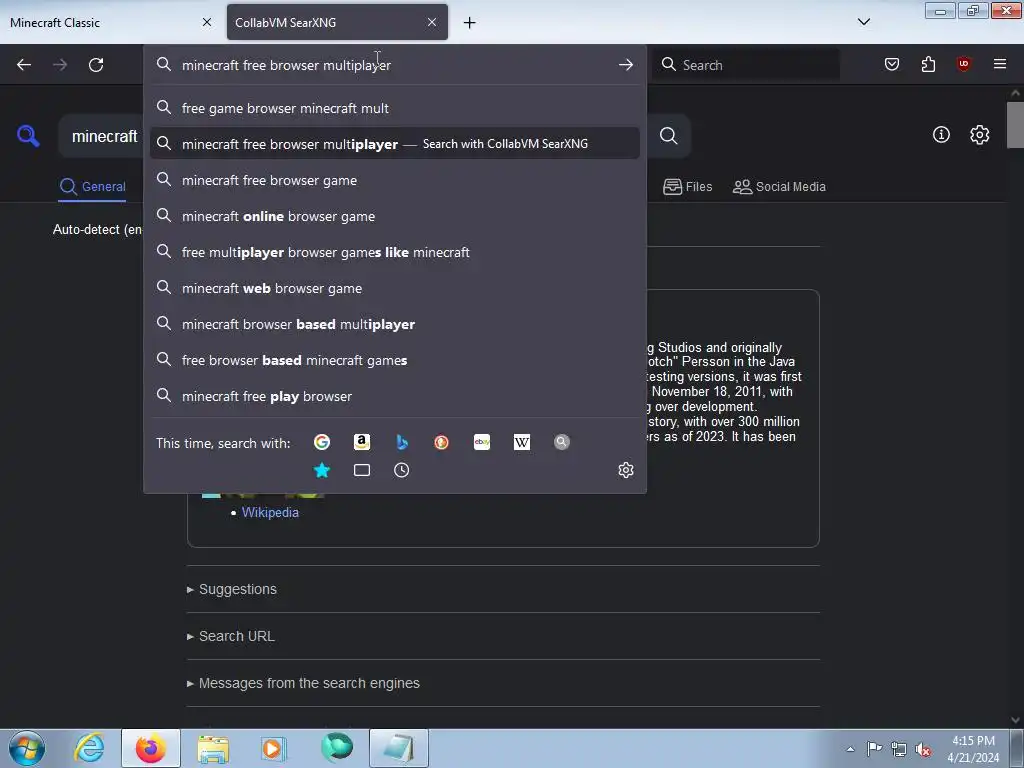Go back to the previous page
Image resolution: width=1024 pixels, height=768 pixels.
(24, 65)
